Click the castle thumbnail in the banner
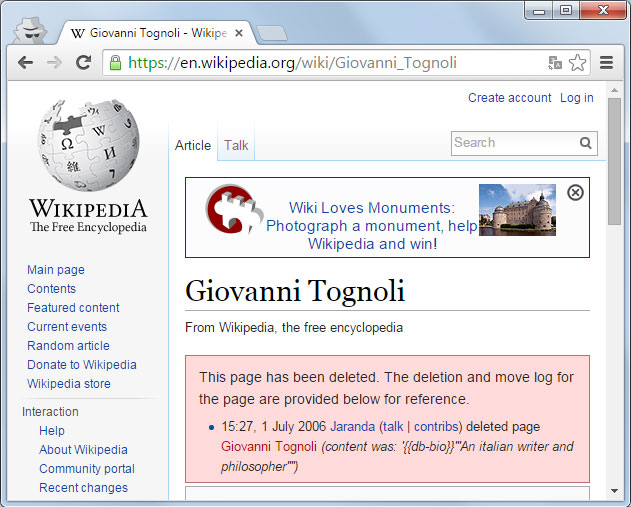This screenshot has width=631, height=507. pyautogui.click(x=517, y=209)
